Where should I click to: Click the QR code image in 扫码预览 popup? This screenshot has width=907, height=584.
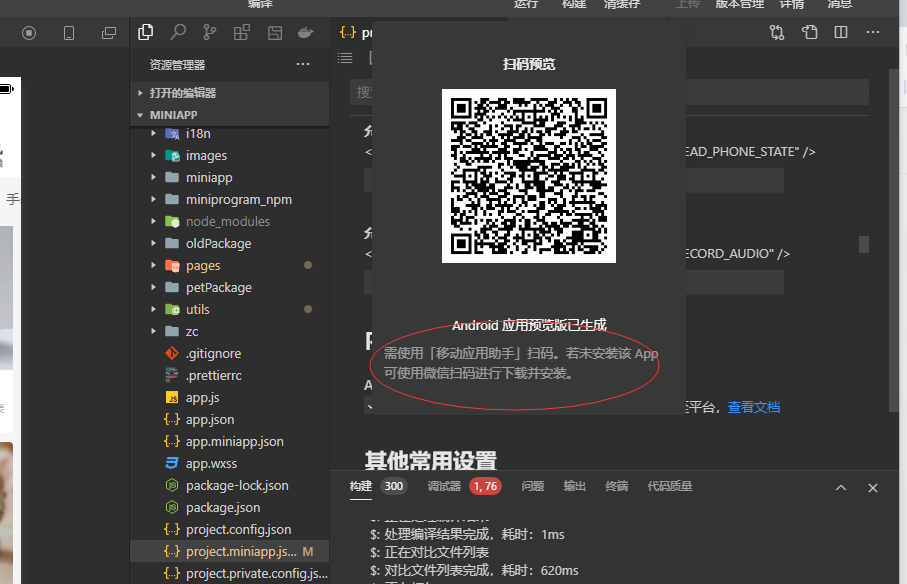click(x=529, y=176)
